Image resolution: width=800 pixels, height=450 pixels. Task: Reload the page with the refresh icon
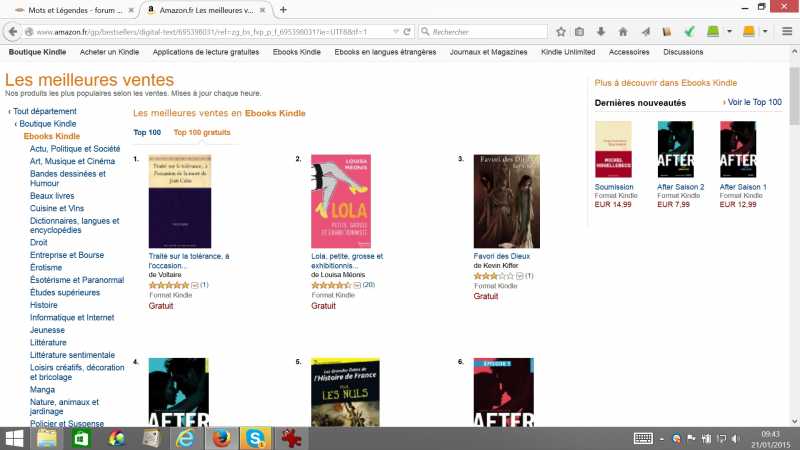click(407, 32)
